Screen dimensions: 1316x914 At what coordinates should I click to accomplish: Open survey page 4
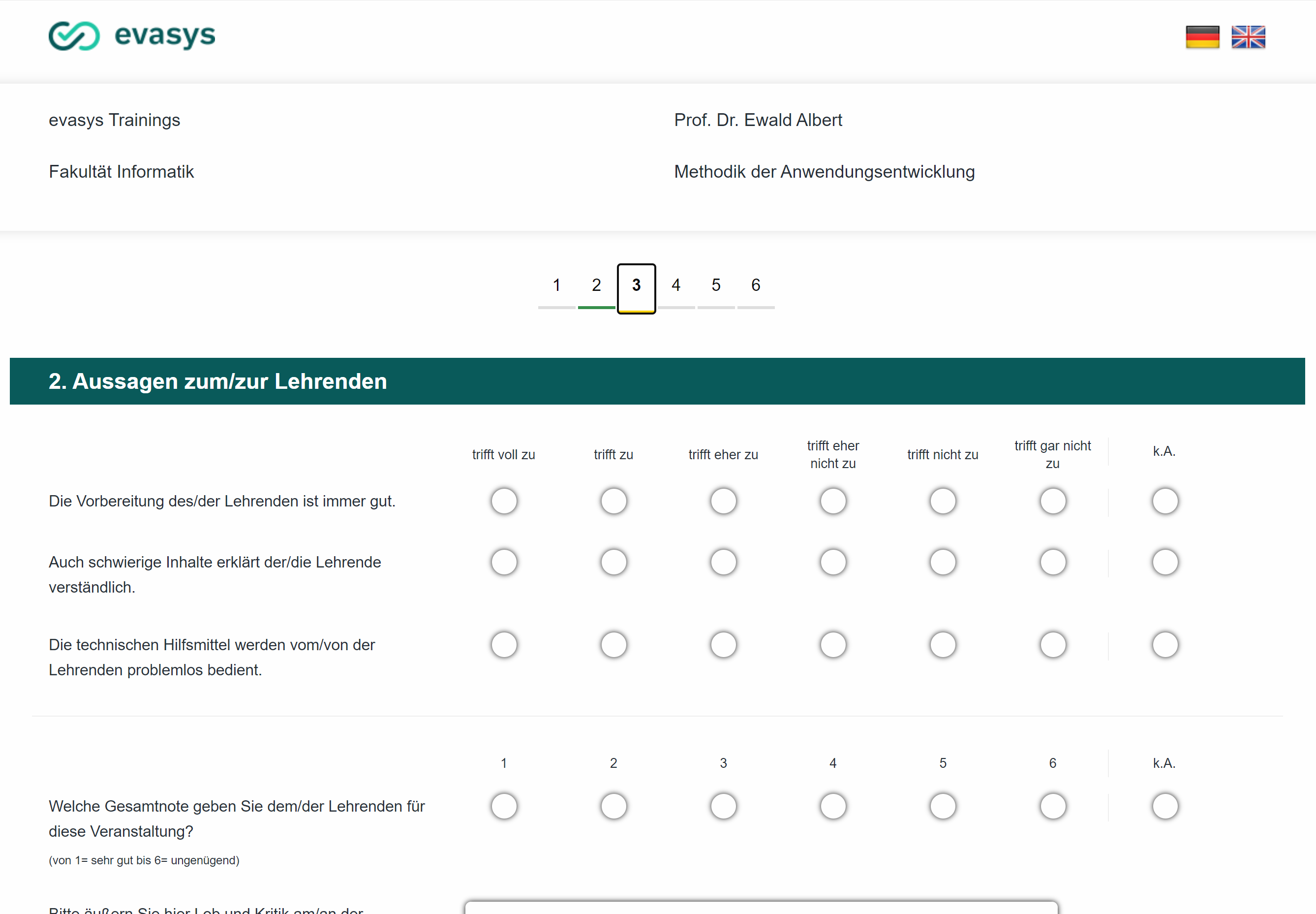(x=676, y=285)
